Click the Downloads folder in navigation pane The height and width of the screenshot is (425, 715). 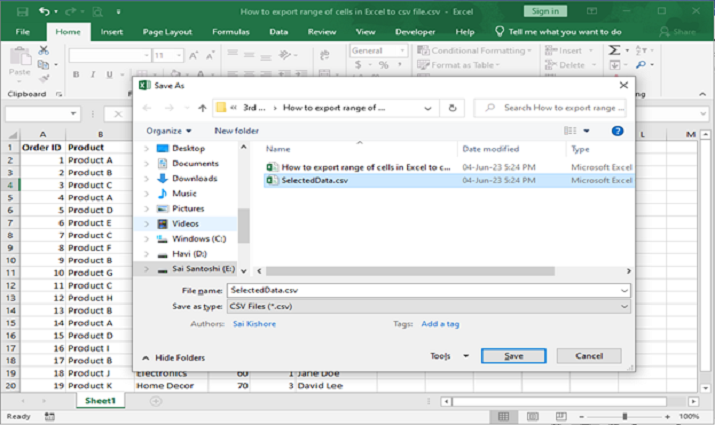[x=195, y=179]
